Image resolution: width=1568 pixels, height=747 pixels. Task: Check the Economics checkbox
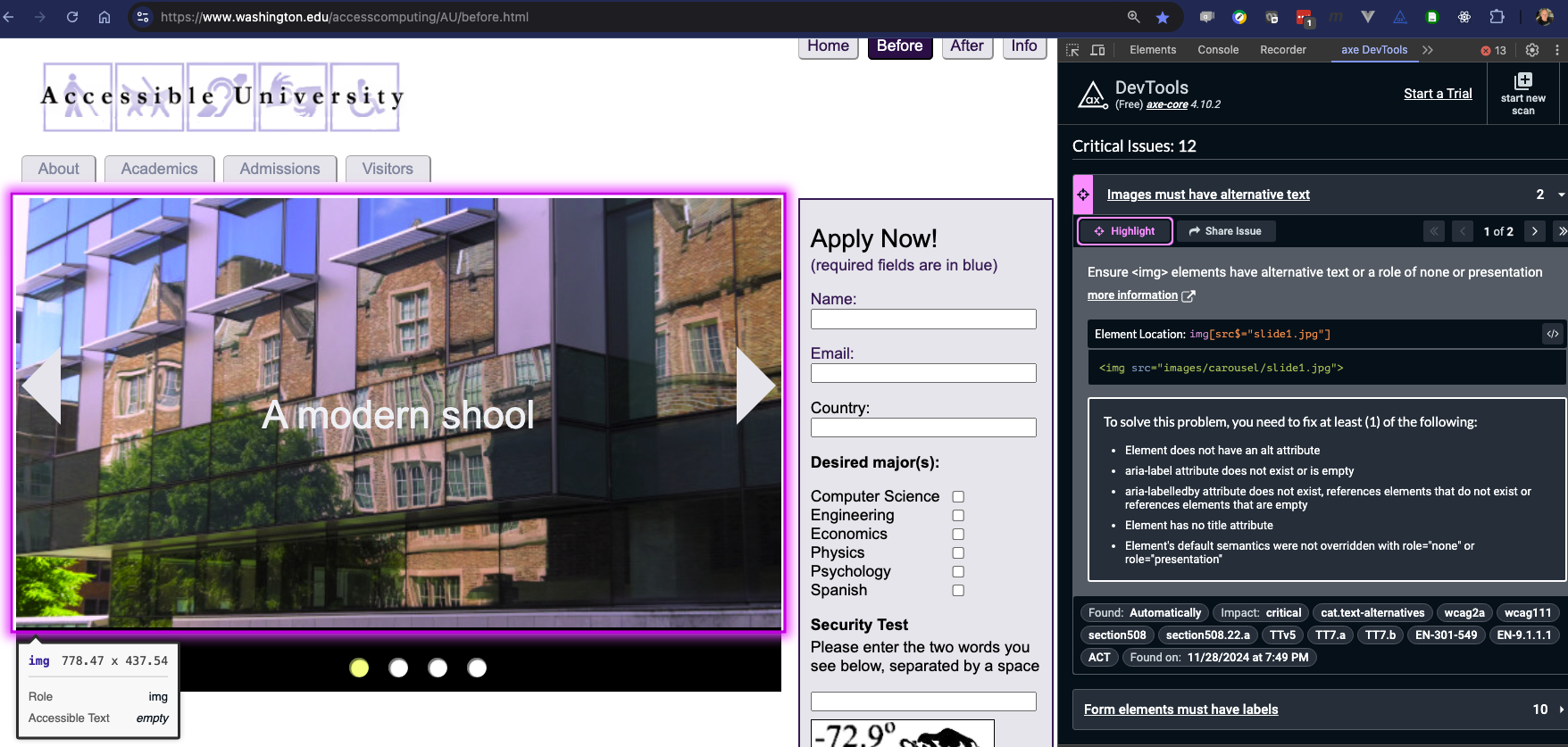(x=958, y=535)
